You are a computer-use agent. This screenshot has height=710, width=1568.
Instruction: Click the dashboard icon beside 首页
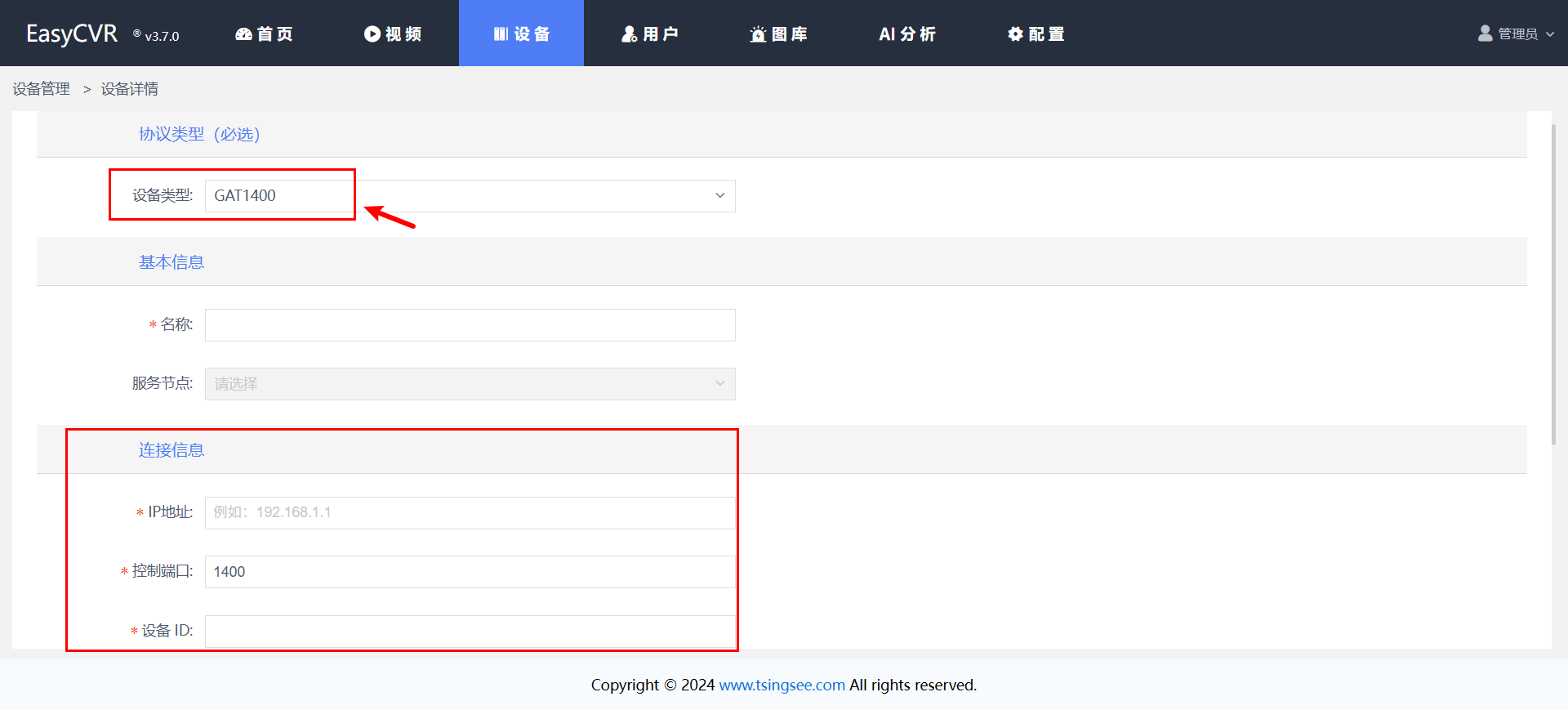[x=243, y=34]
